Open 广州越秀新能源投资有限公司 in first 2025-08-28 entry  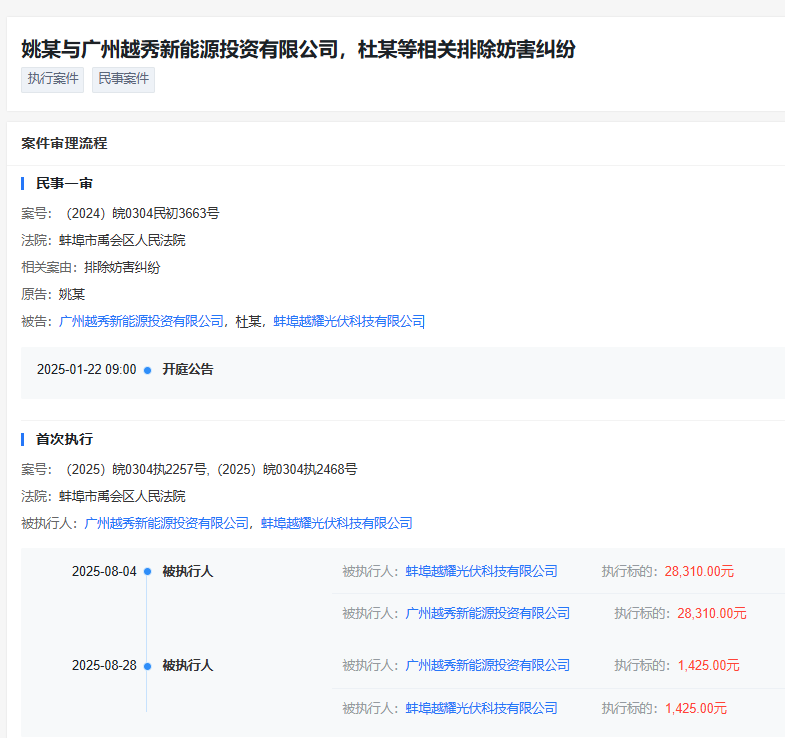(x=487, y=666)
